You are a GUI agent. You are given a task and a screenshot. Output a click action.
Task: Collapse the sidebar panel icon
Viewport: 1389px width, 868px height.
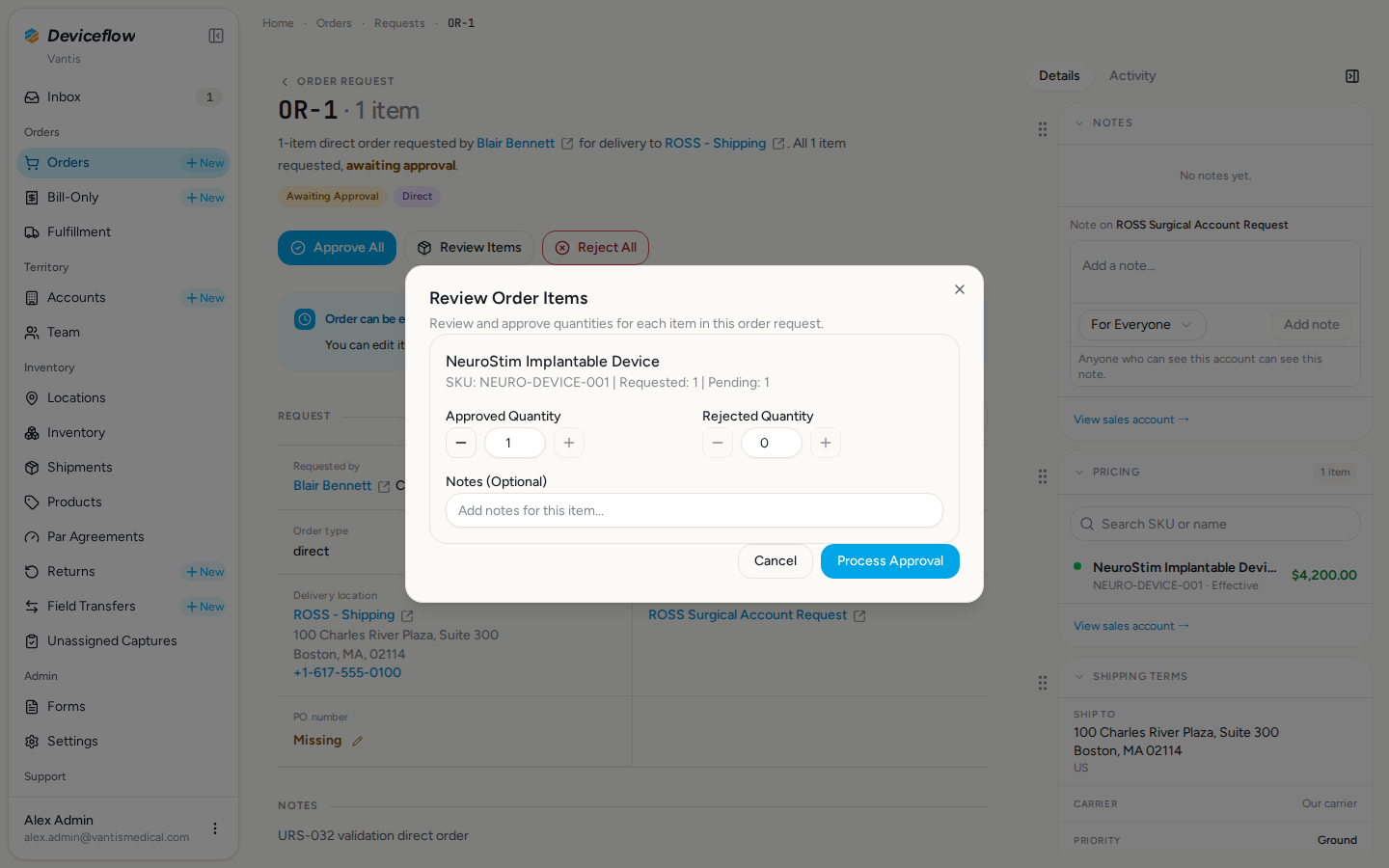tap(216, 36)
